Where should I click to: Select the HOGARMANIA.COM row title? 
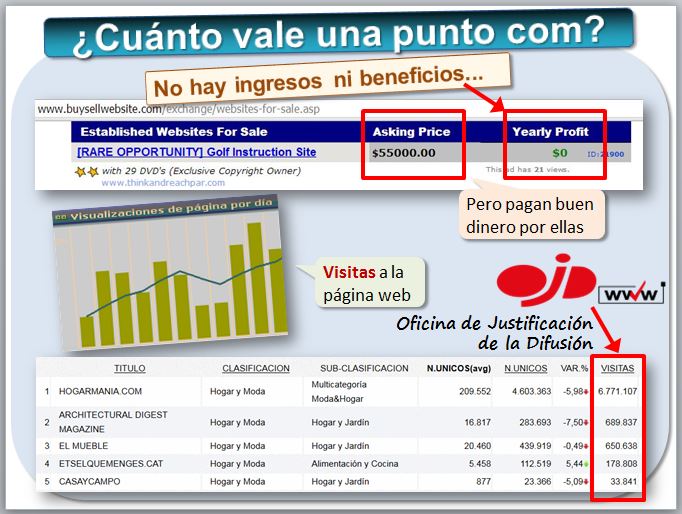pyautogui.click(x=100, y=391)
